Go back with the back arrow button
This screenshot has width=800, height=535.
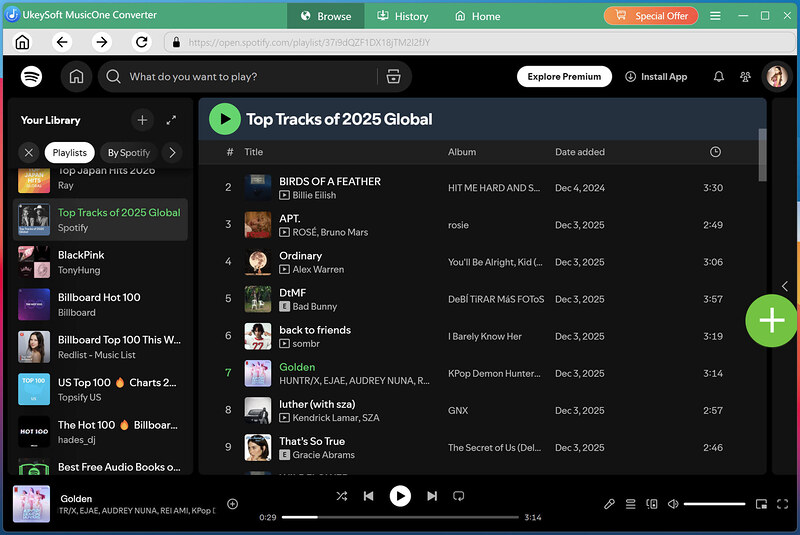click(62, 42)
